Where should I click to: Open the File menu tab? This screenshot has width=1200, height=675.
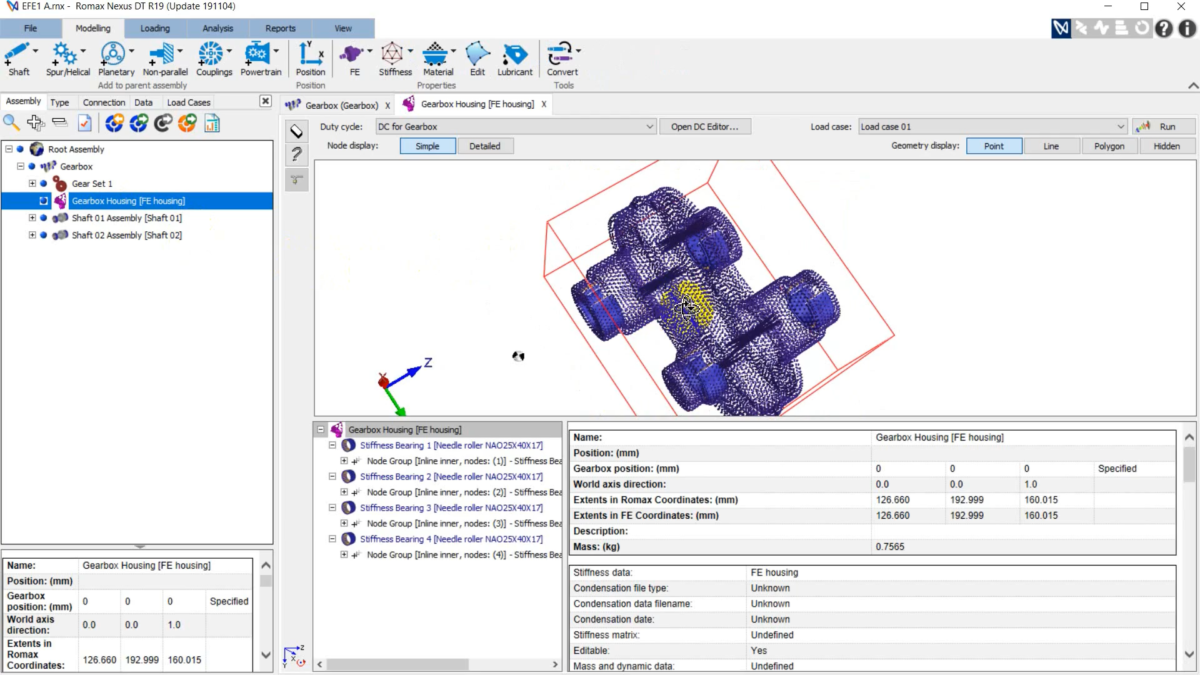[31, 29]
